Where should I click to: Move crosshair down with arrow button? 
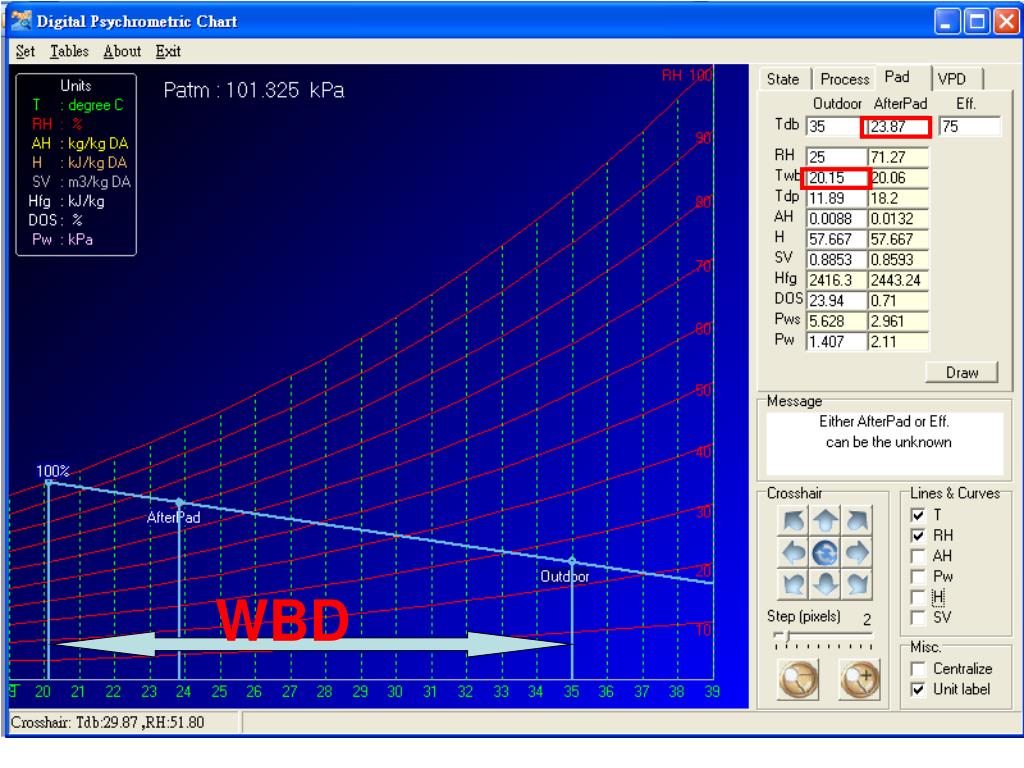pyautogui.click(x=825, y=584)
